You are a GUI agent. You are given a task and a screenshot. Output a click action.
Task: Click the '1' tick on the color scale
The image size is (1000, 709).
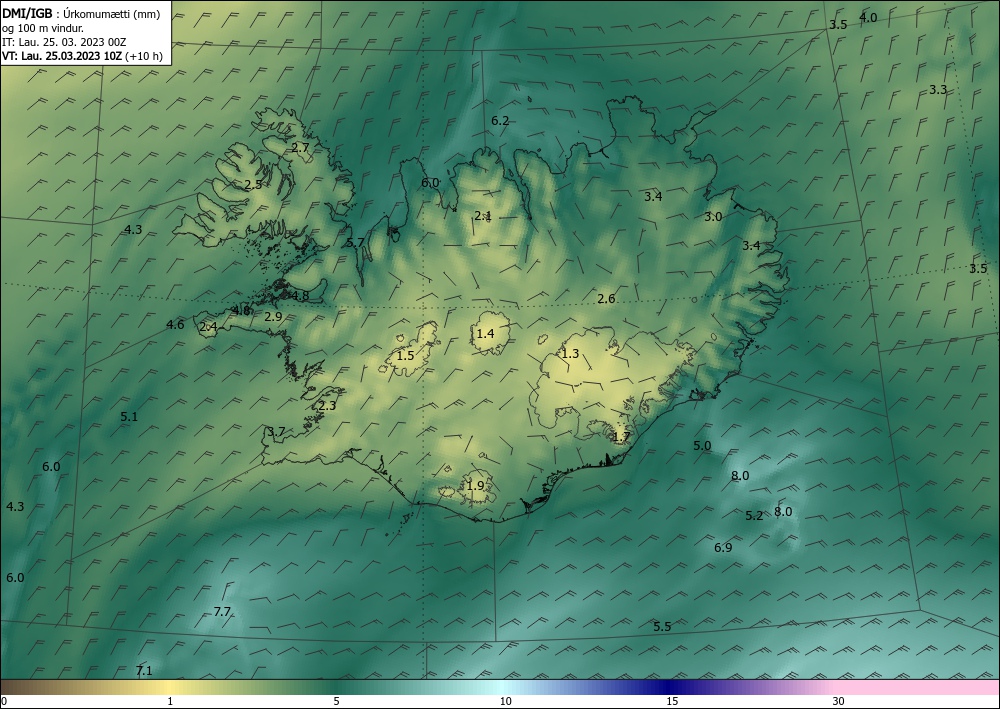(x=170, y=702)
